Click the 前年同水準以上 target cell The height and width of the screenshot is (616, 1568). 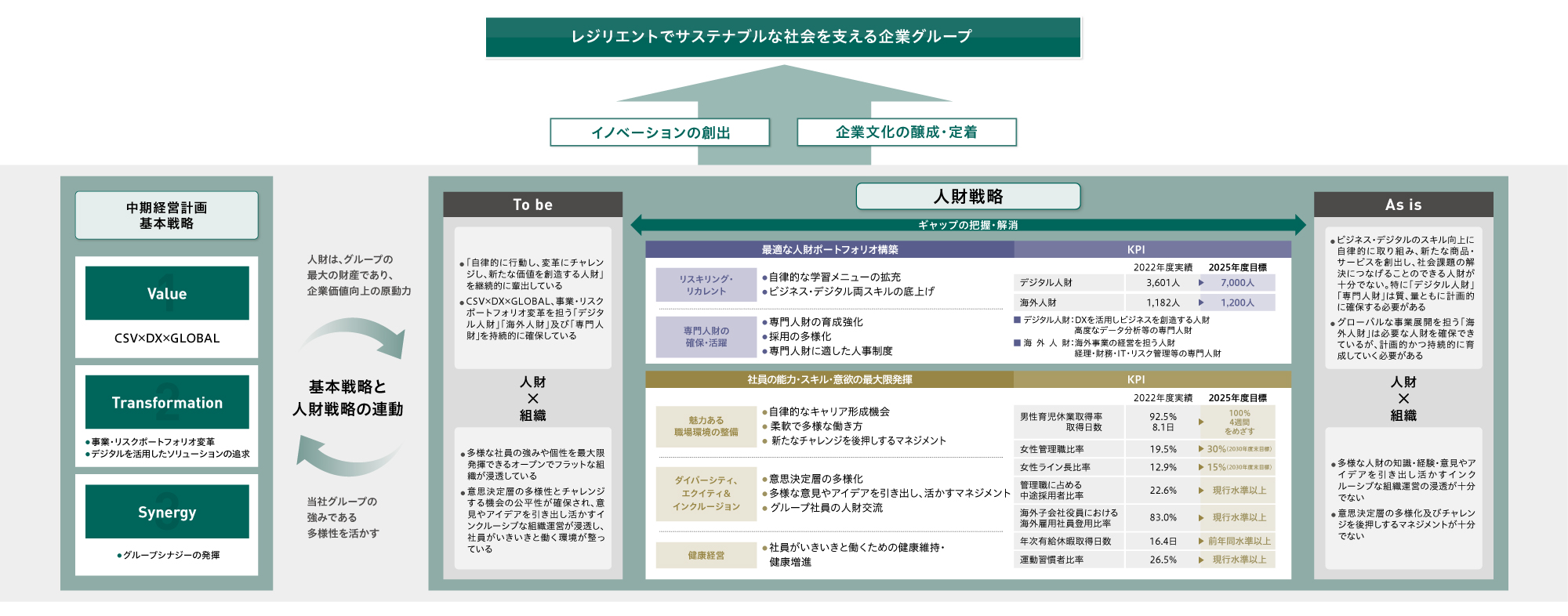1239,542
